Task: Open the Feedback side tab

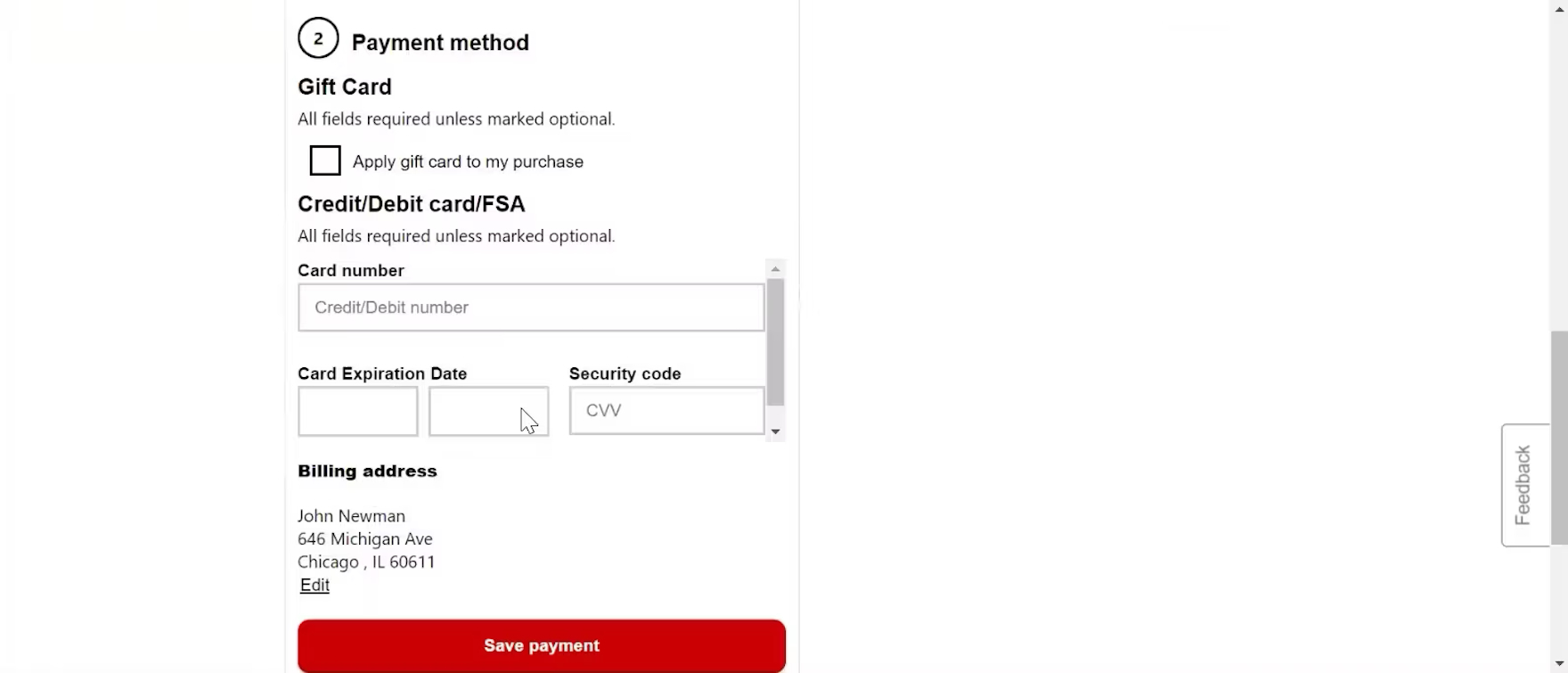Action: [x=1523, y=485]
